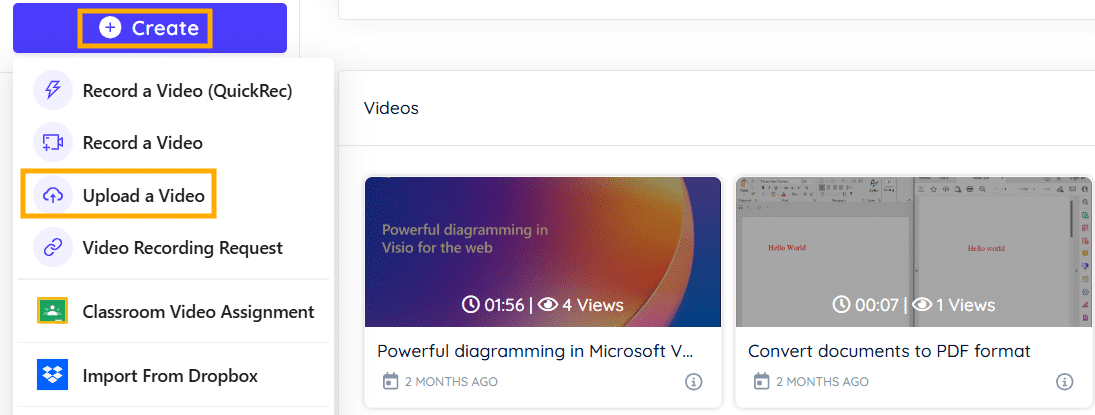
Task: Click info icon on Powerful diagramming card
Action: (x=693, y=381)
